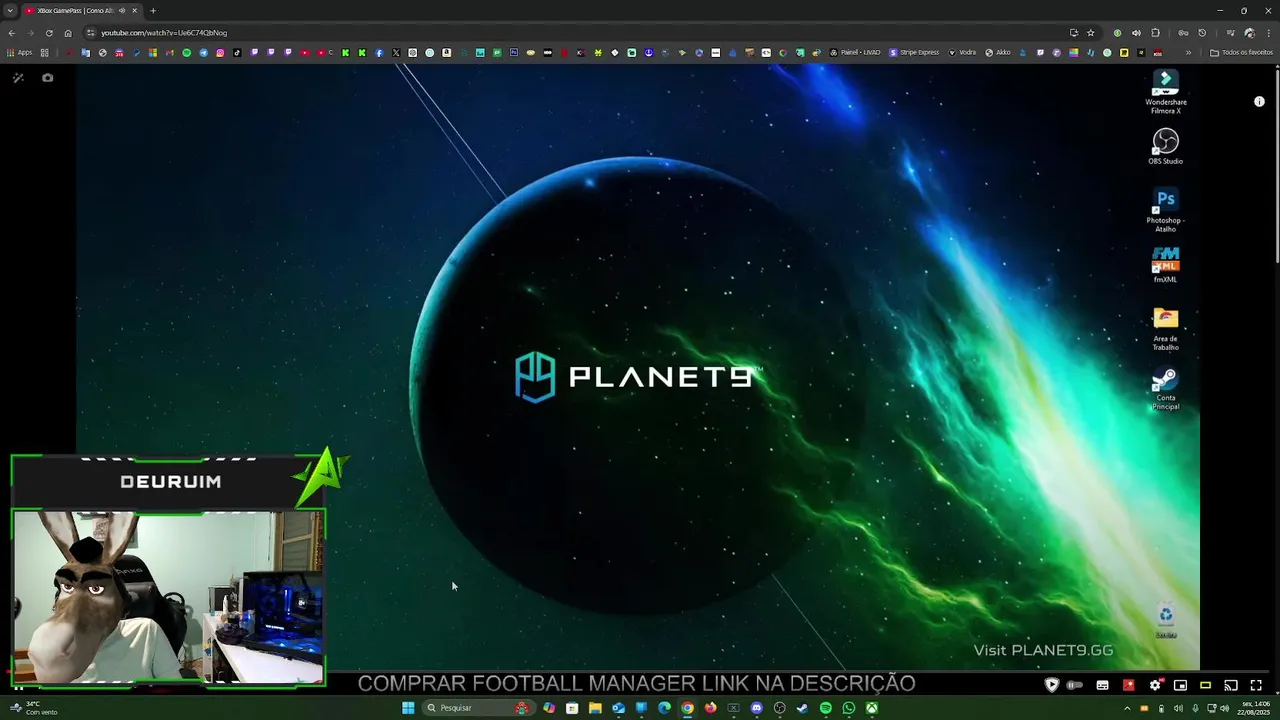Open the Todos os favoritos folder
Screen dimensions: 1280x720
(1241, 52)
